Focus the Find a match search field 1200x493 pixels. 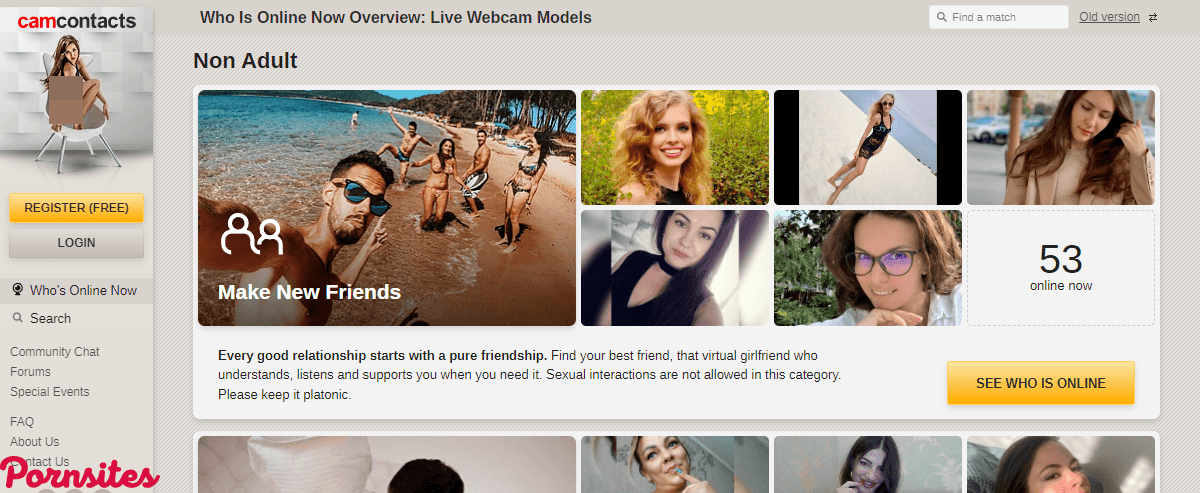[x=999, y=17]
